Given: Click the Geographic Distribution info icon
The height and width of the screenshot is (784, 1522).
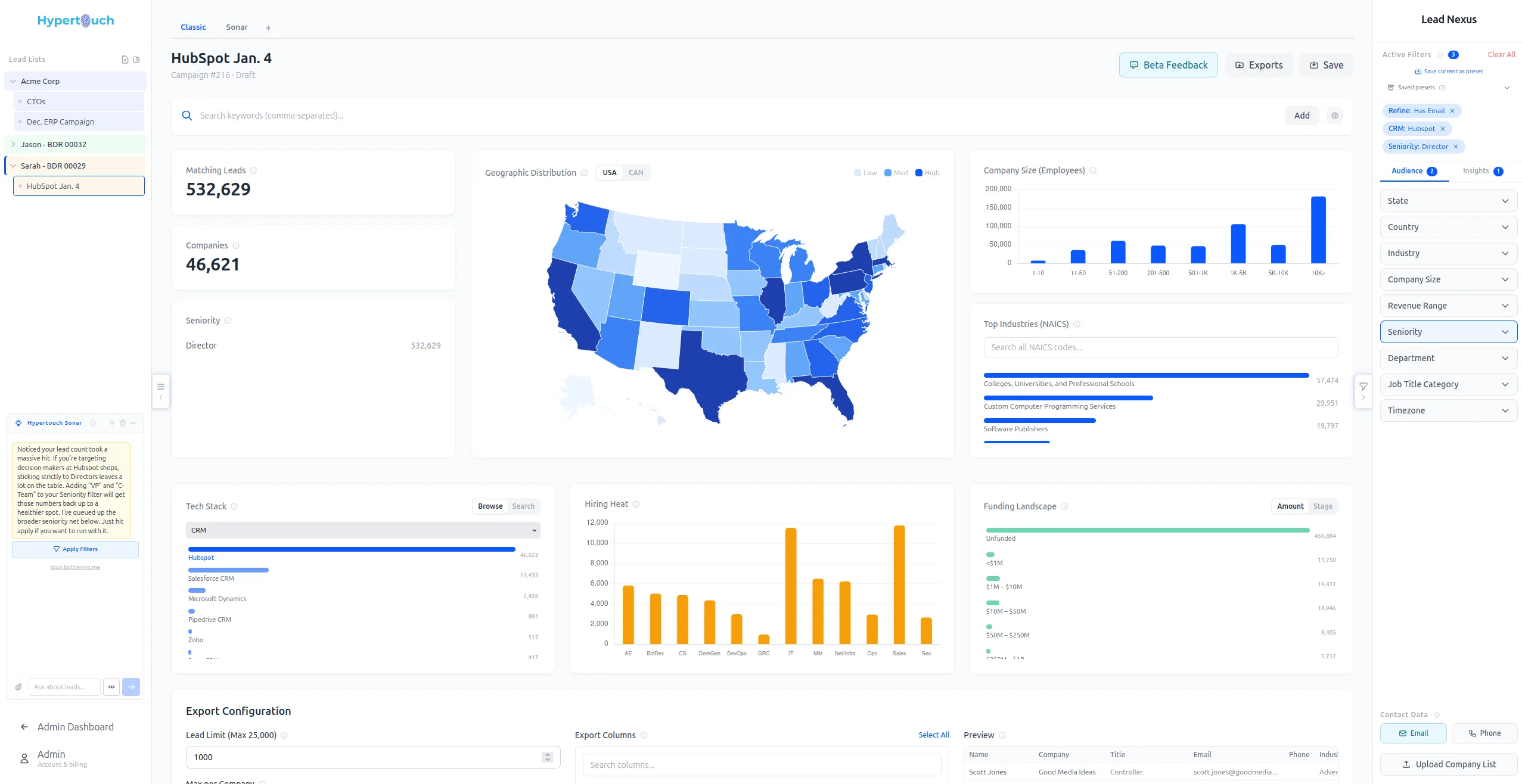Looking at the screenshot, I should [584, 173].
